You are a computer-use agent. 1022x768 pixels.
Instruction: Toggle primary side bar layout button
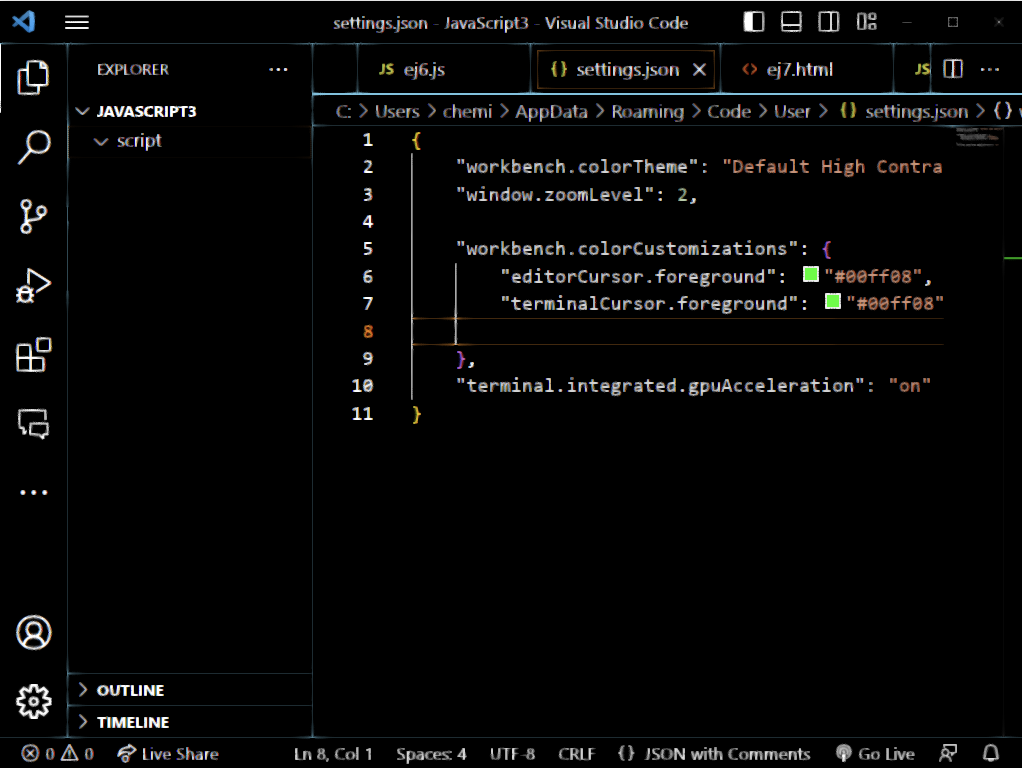coord(753,22)
